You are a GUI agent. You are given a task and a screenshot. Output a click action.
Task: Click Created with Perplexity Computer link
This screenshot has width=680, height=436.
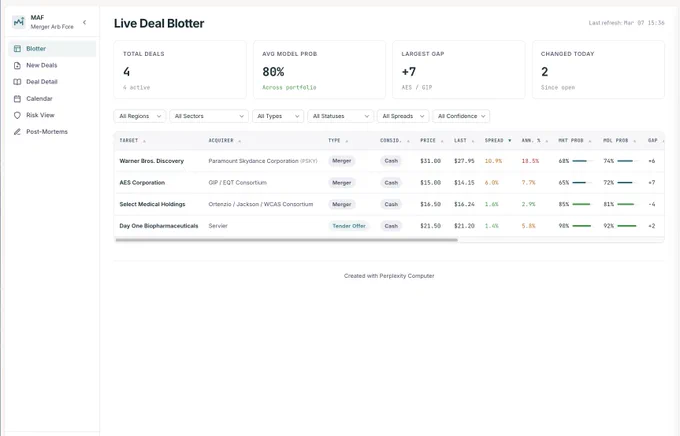tap(389, 276)
